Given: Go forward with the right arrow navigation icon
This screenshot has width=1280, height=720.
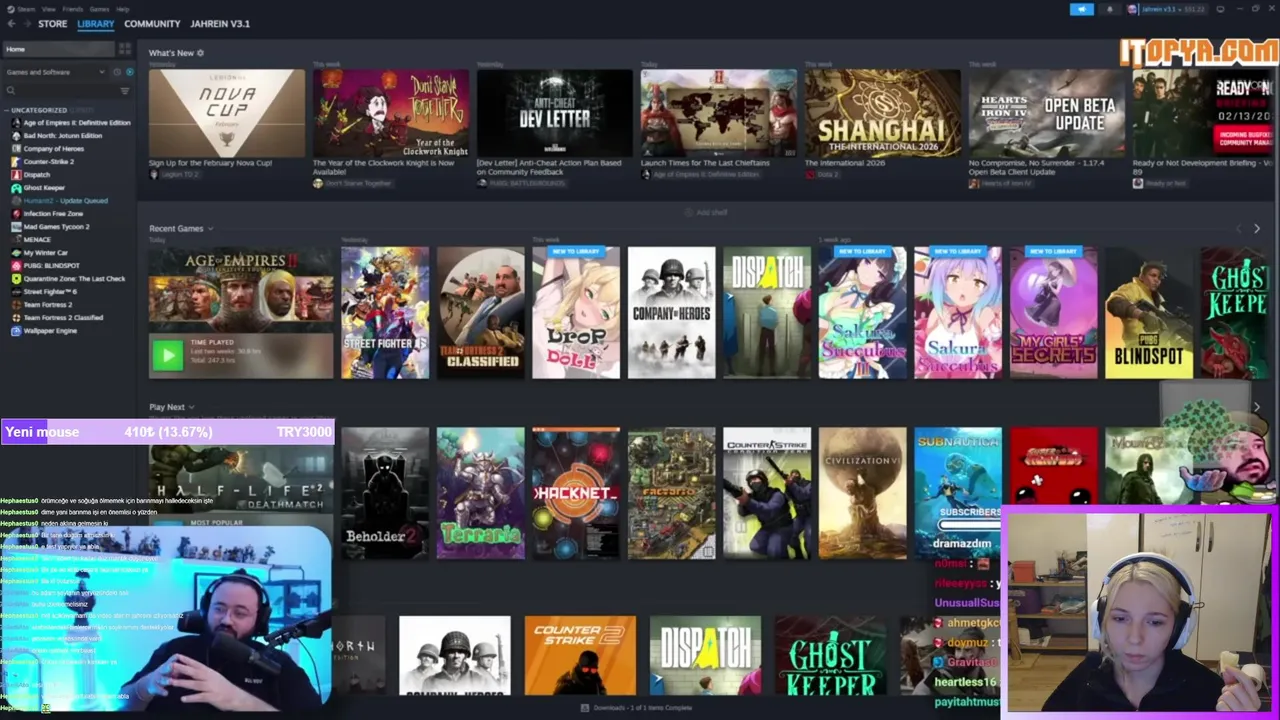Looking at the screenshot, I should click(x=26, y=24).
